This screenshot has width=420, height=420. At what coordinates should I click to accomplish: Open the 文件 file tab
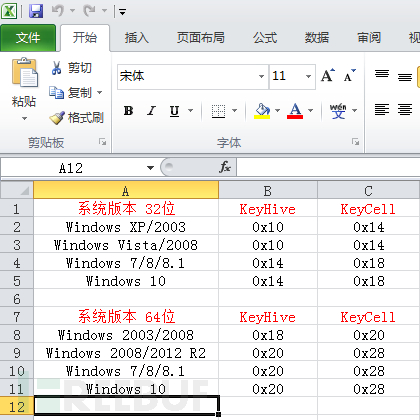(x=28, y=38)
